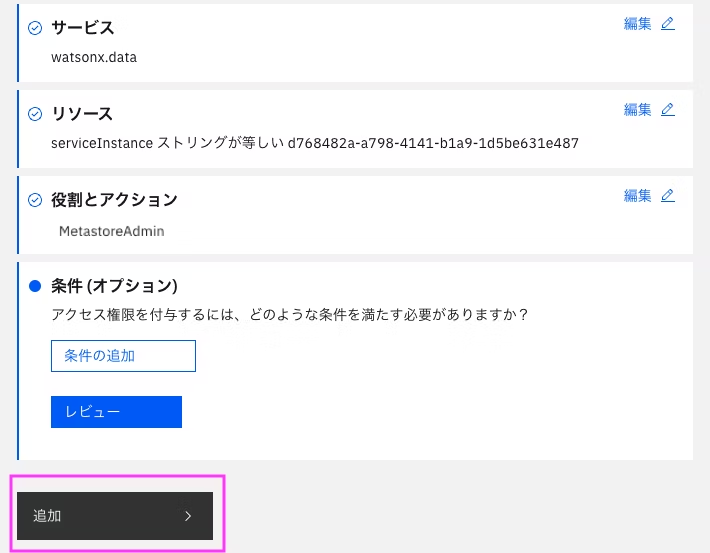Click the 役割とアクション section heading
This screenshot has height=553, width=710.
click(114, 200)
